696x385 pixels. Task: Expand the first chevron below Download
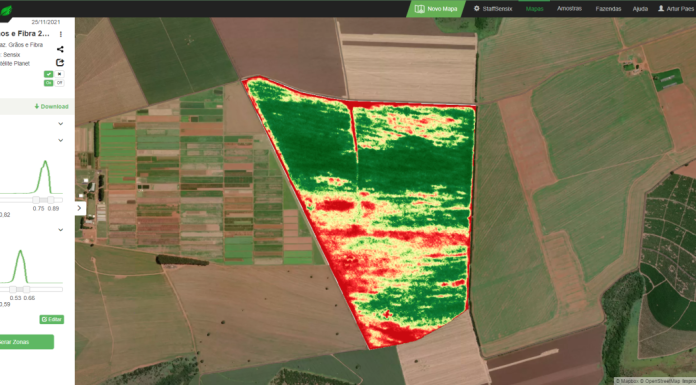tap(61, 124)
